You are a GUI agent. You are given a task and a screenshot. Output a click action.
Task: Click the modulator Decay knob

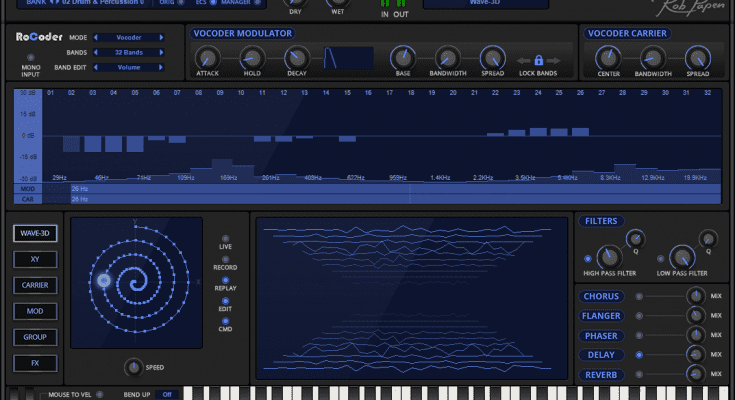(297, 59)
